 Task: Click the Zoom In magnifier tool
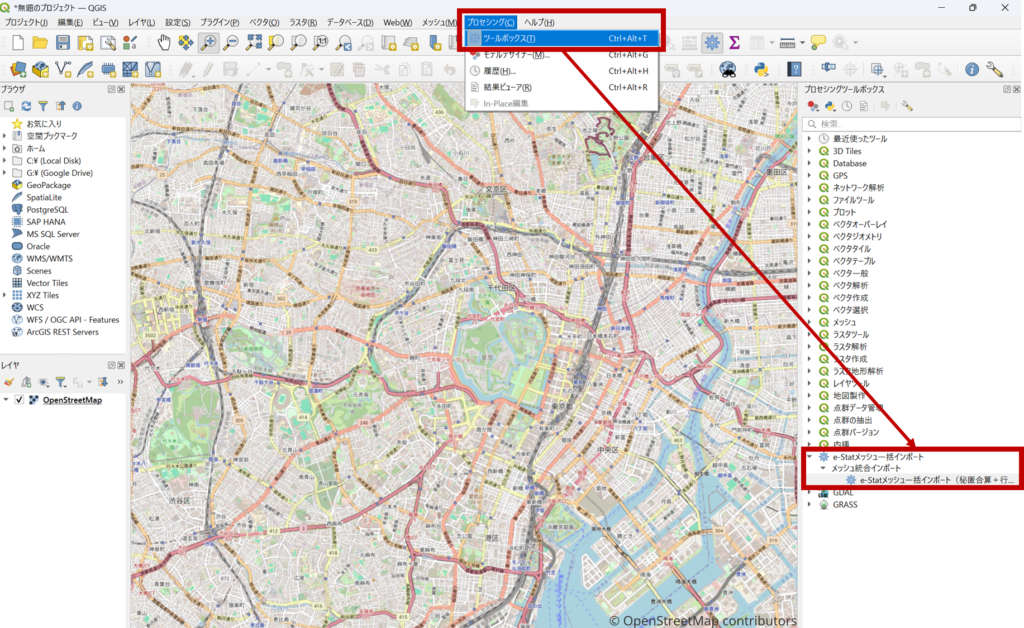pos(208,42)
